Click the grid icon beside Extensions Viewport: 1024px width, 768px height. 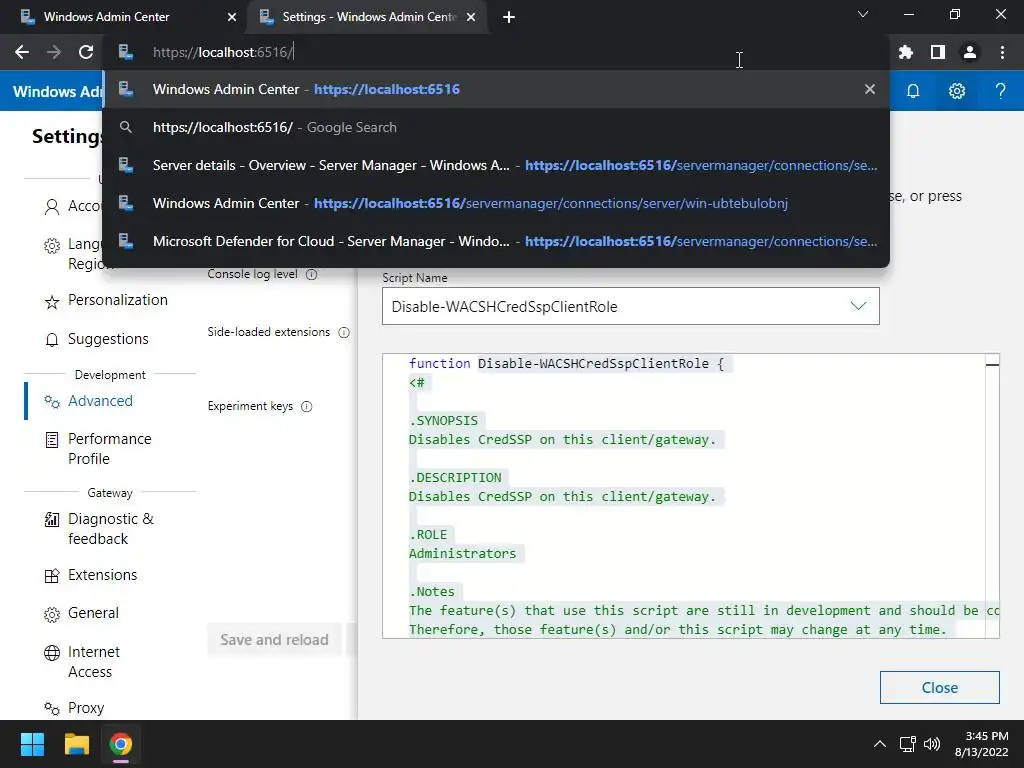point(52,576)
